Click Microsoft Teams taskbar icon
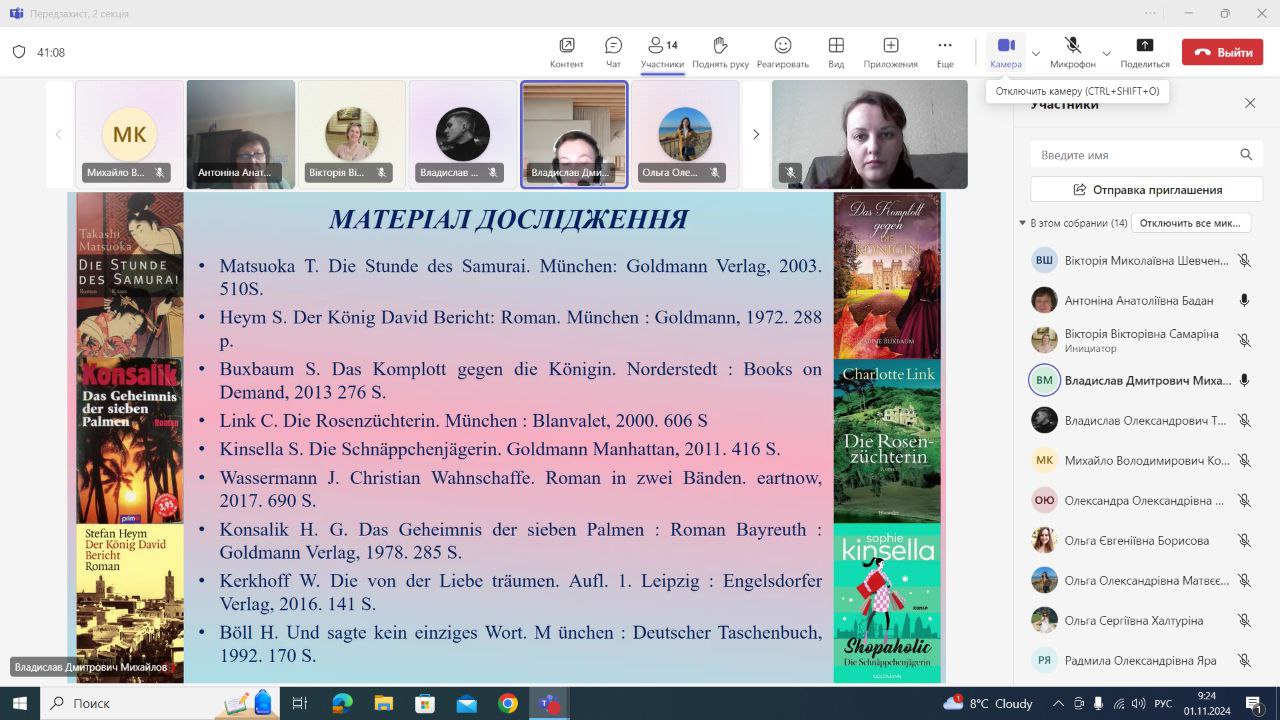This screenshot has width=1280, height=720. (549, 703)
